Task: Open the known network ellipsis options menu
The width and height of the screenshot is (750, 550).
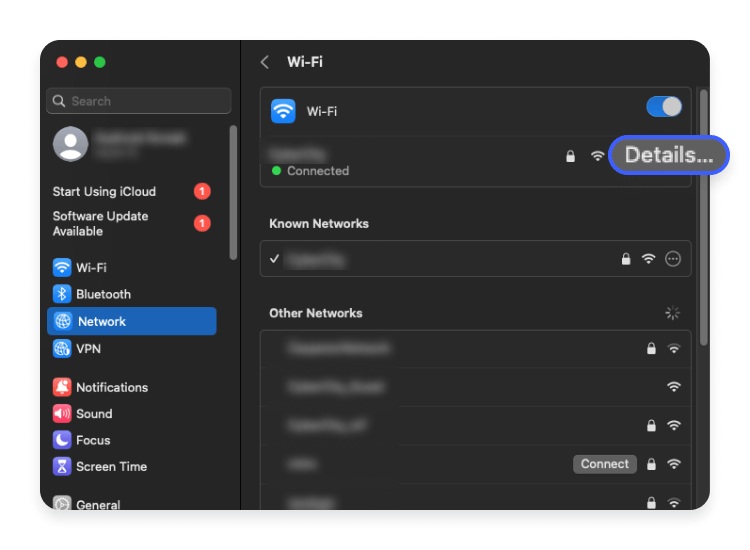Action: click(x=673, y=259)
